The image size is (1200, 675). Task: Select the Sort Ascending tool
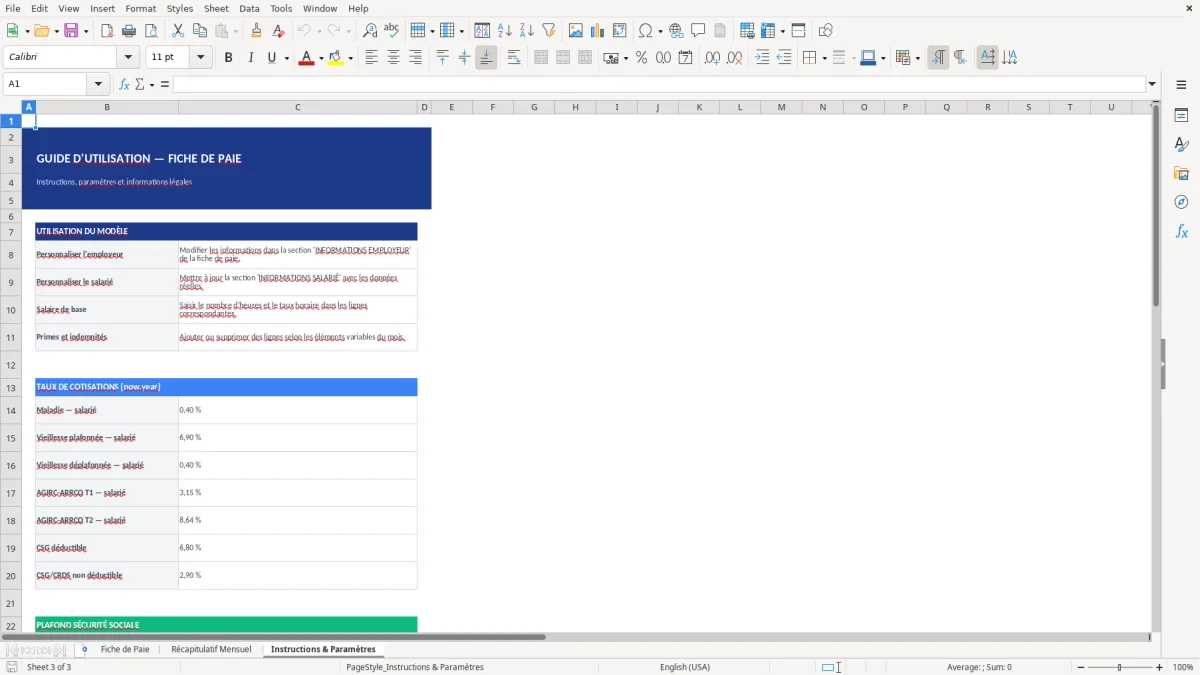pyautogui.click(x=504, y=30)
